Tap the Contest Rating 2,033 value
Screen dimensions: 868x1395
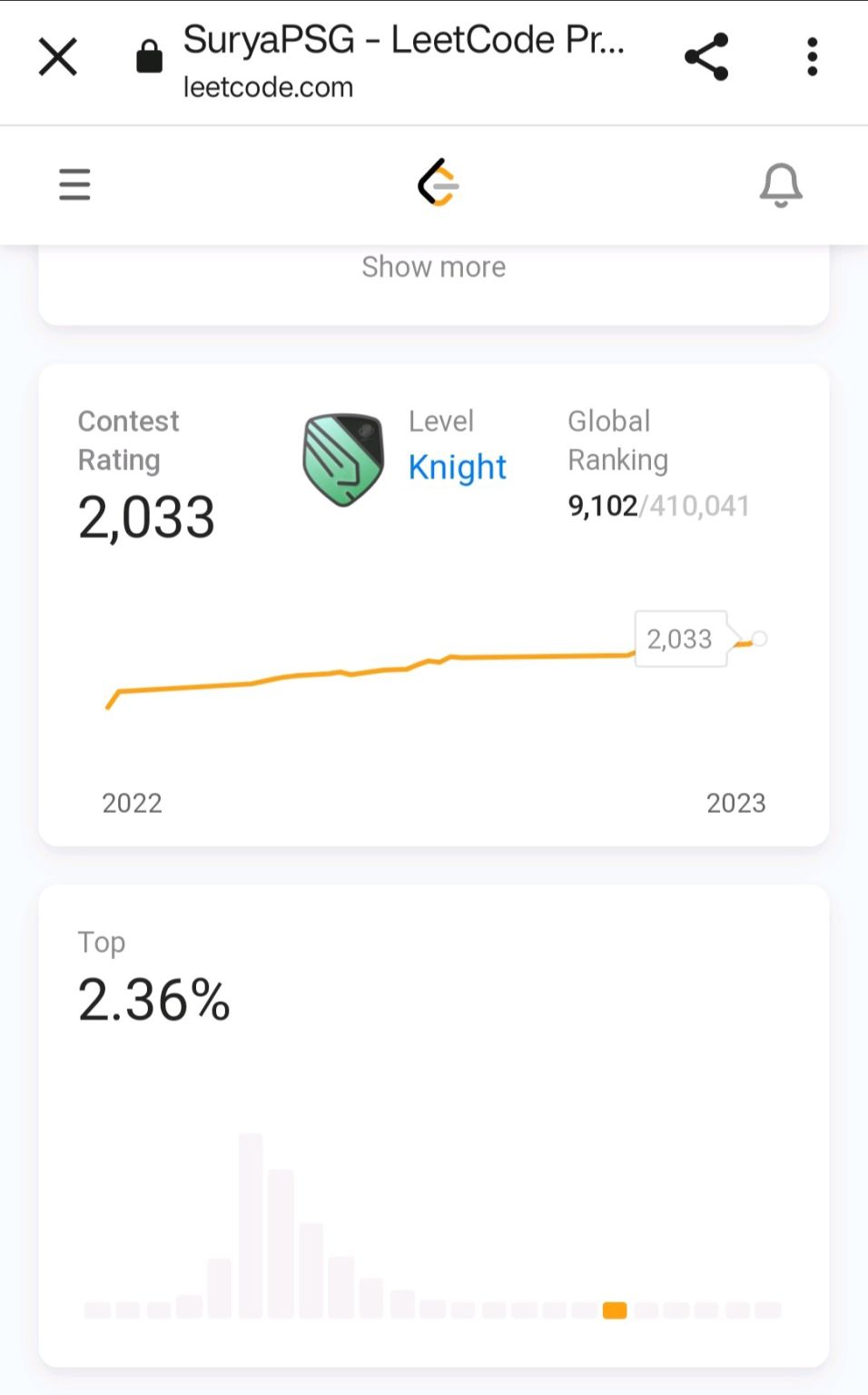pos(146,518)
